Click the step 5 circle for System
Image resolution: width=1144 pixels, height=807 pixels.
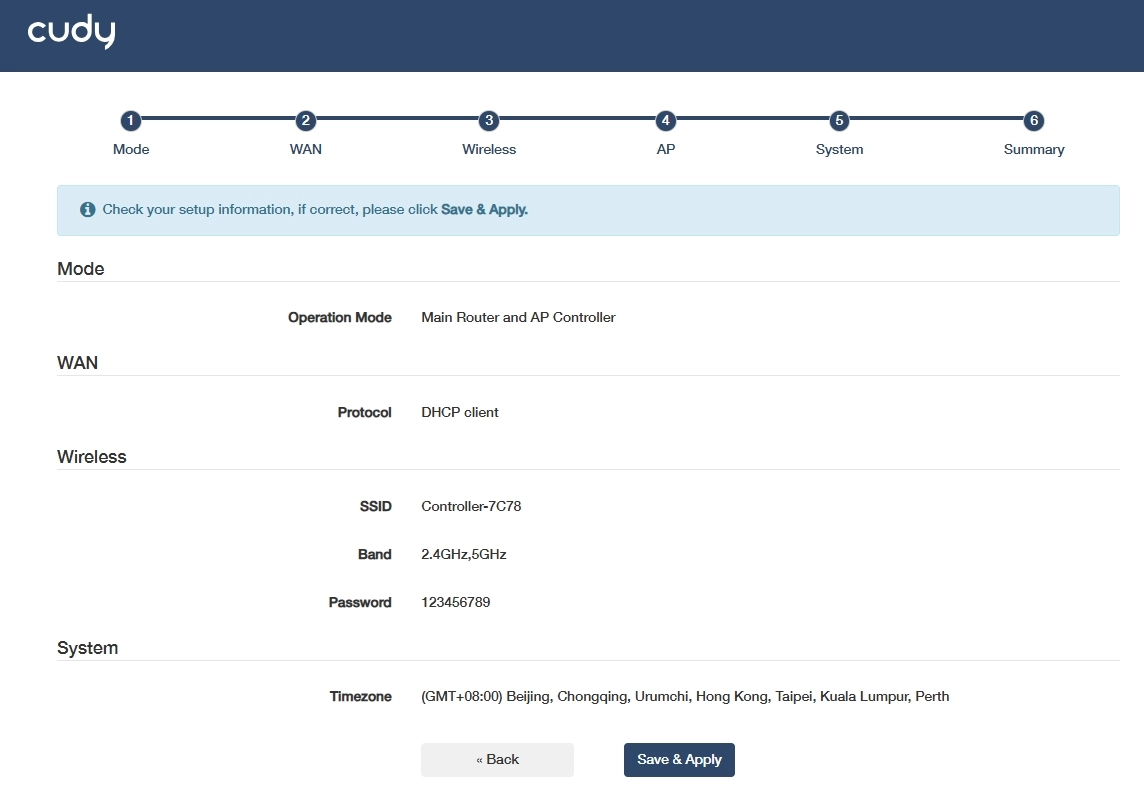[839, 120]
